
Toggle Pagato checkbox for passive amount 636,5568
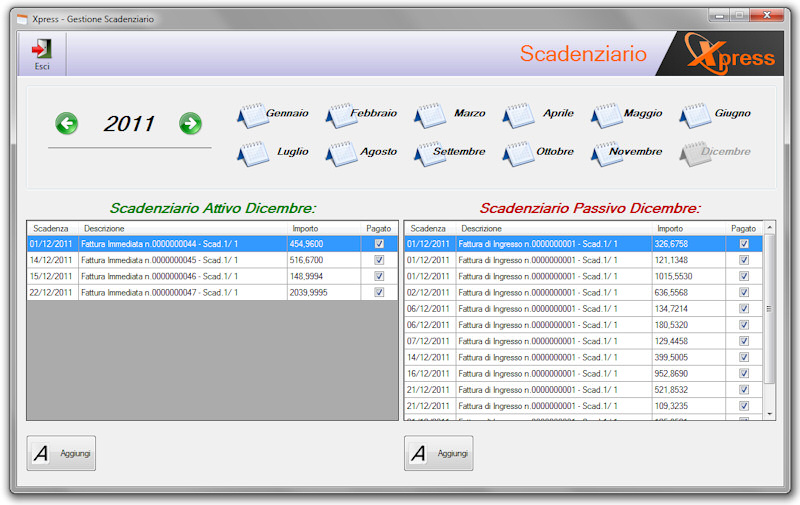743,293
